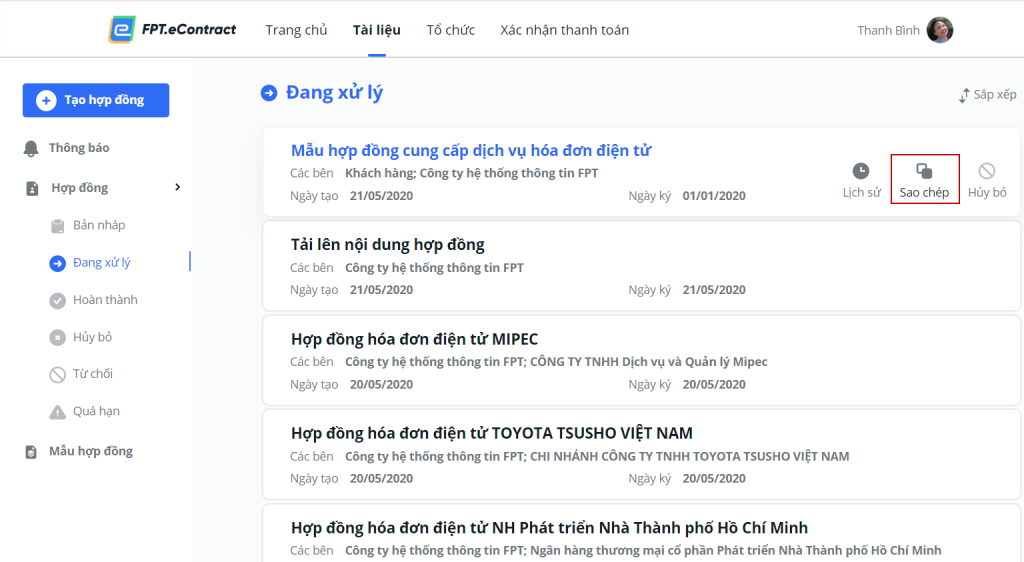Click the blue arrow icon beside Đang xử lý heading
Image resolution: width=1024 pixels, height=562 pixels.
pyautogui.click(x=269, y=93)
